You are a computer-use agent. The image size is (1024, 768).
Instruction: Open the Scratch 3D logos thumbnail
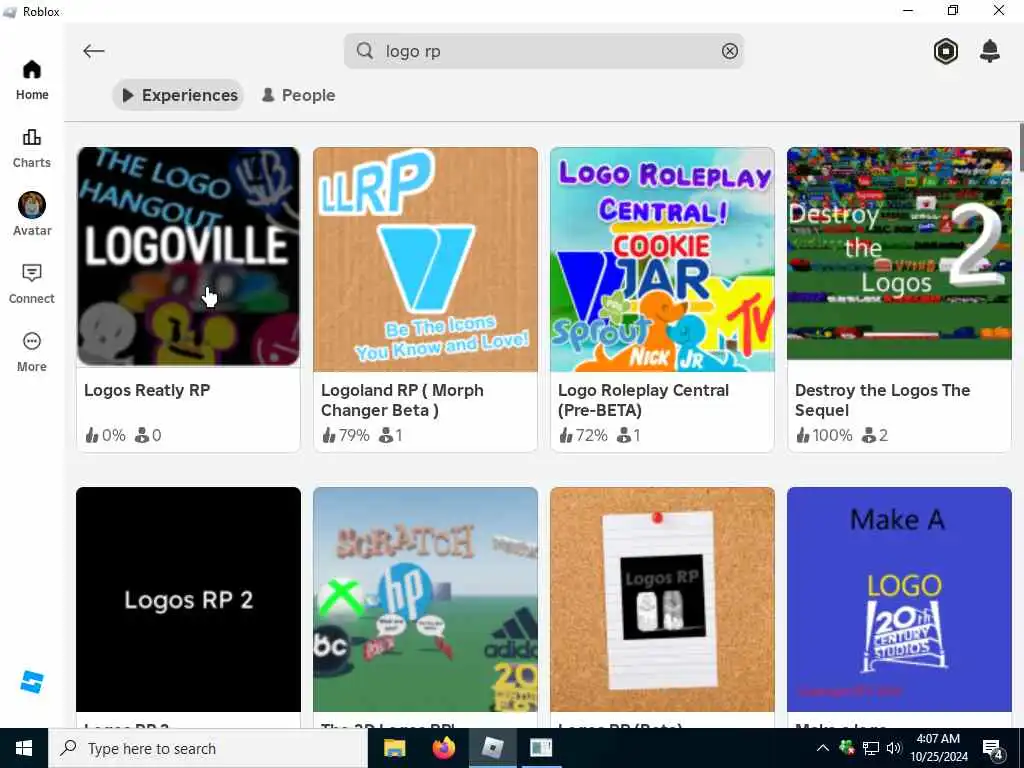click(425, 600)
